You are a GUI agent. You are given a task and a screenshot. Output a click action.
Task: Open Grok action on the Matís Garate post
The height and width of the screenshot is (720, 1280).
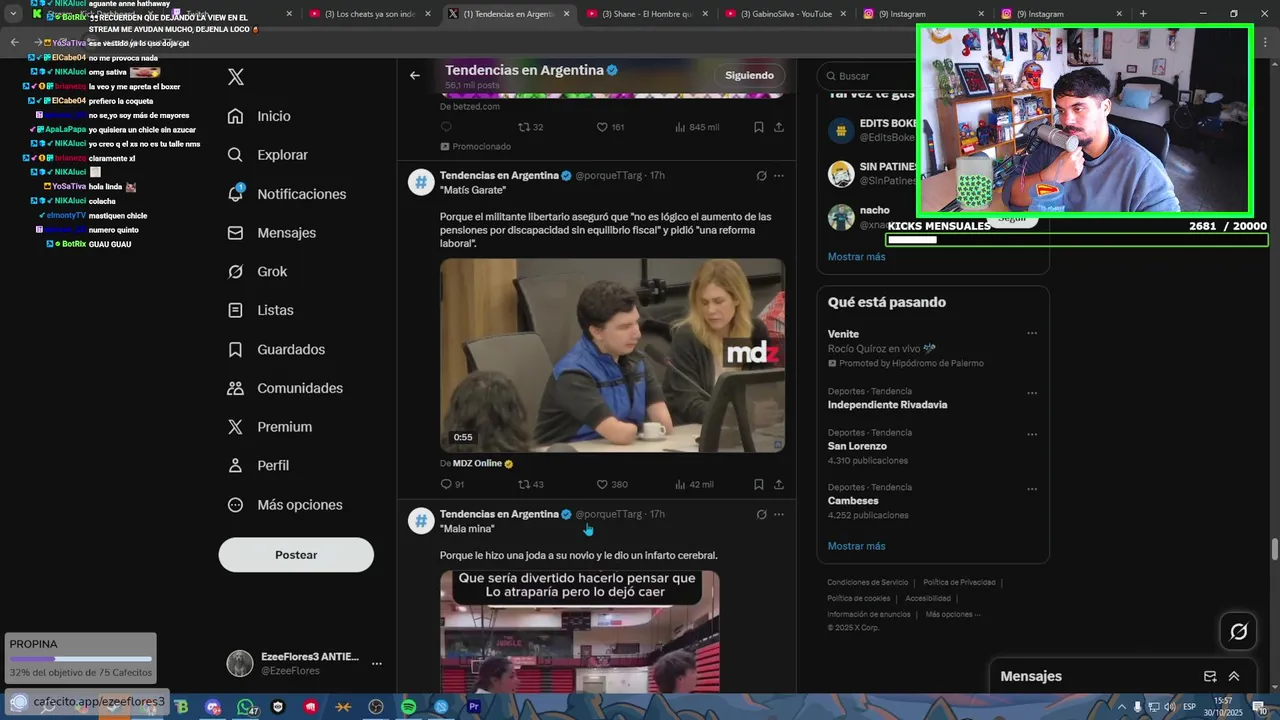(761, 176)
